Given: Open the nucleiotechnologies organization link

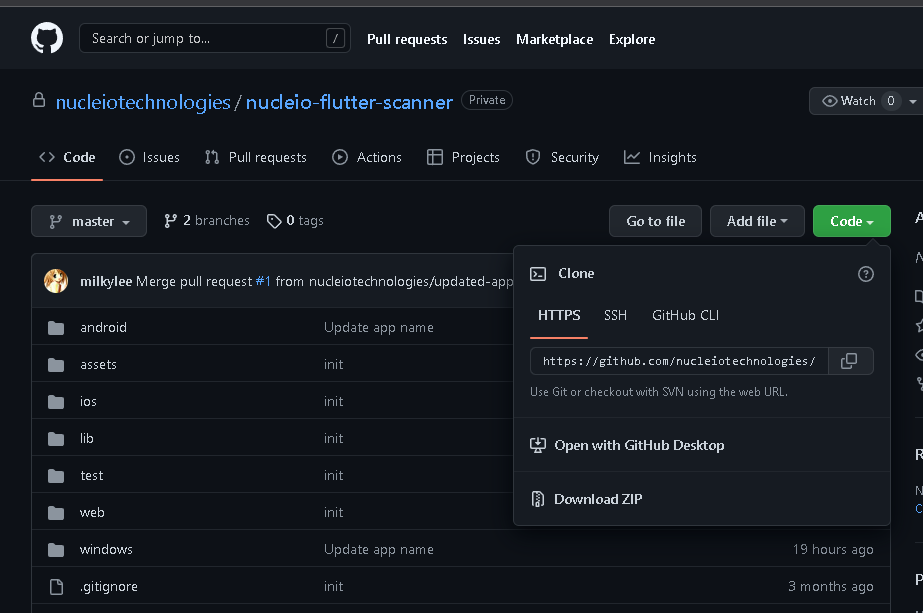Looking at the screenshot, I should [143, 102].
